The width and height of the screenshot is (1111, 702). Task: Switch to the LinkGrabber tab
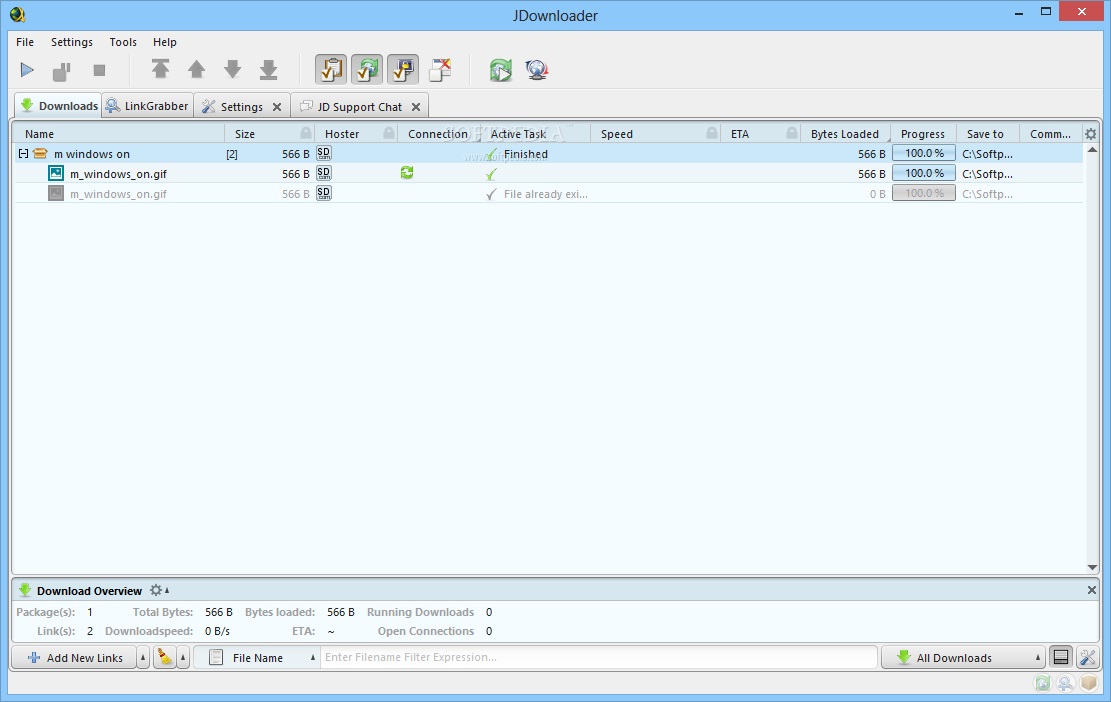147,106
